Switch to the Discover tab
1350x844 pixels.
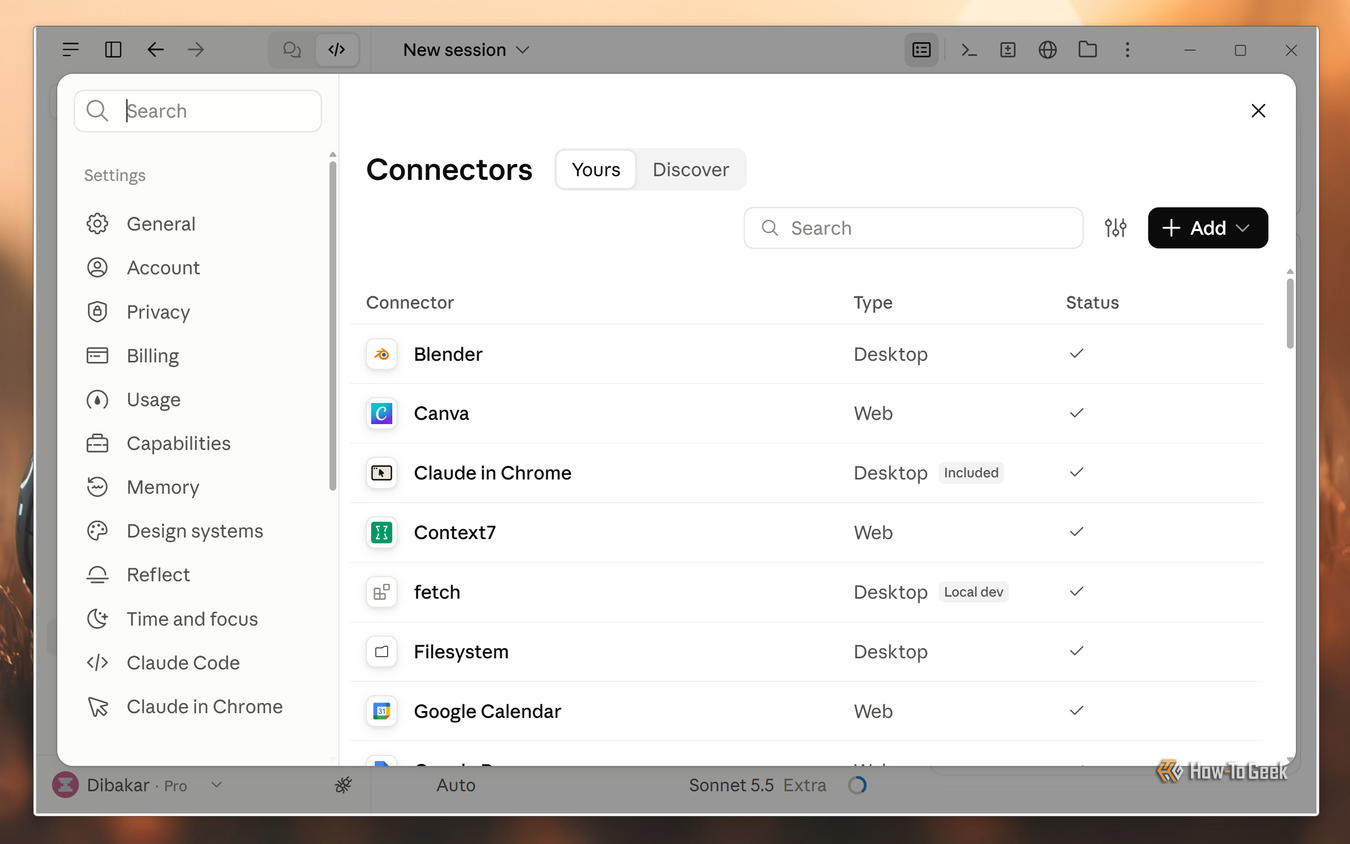coord(691,170)
